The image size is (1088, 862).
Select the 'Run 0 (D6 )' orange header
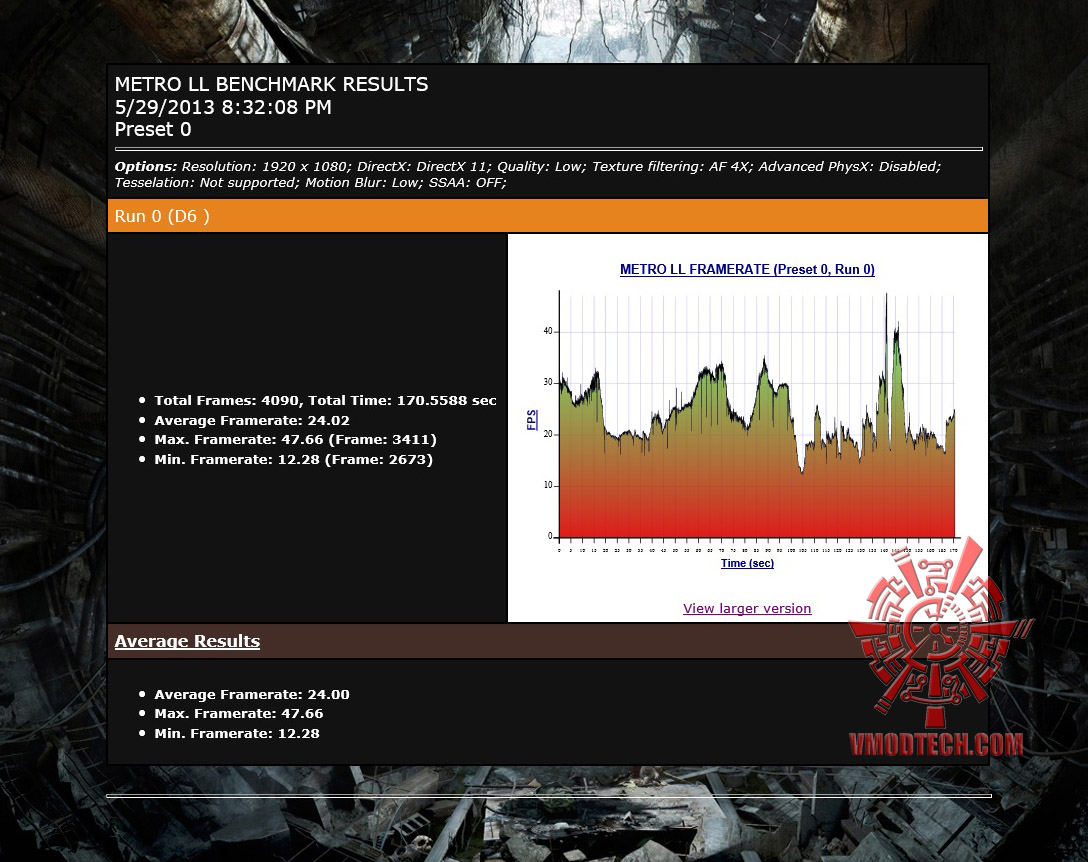(547, 216)
